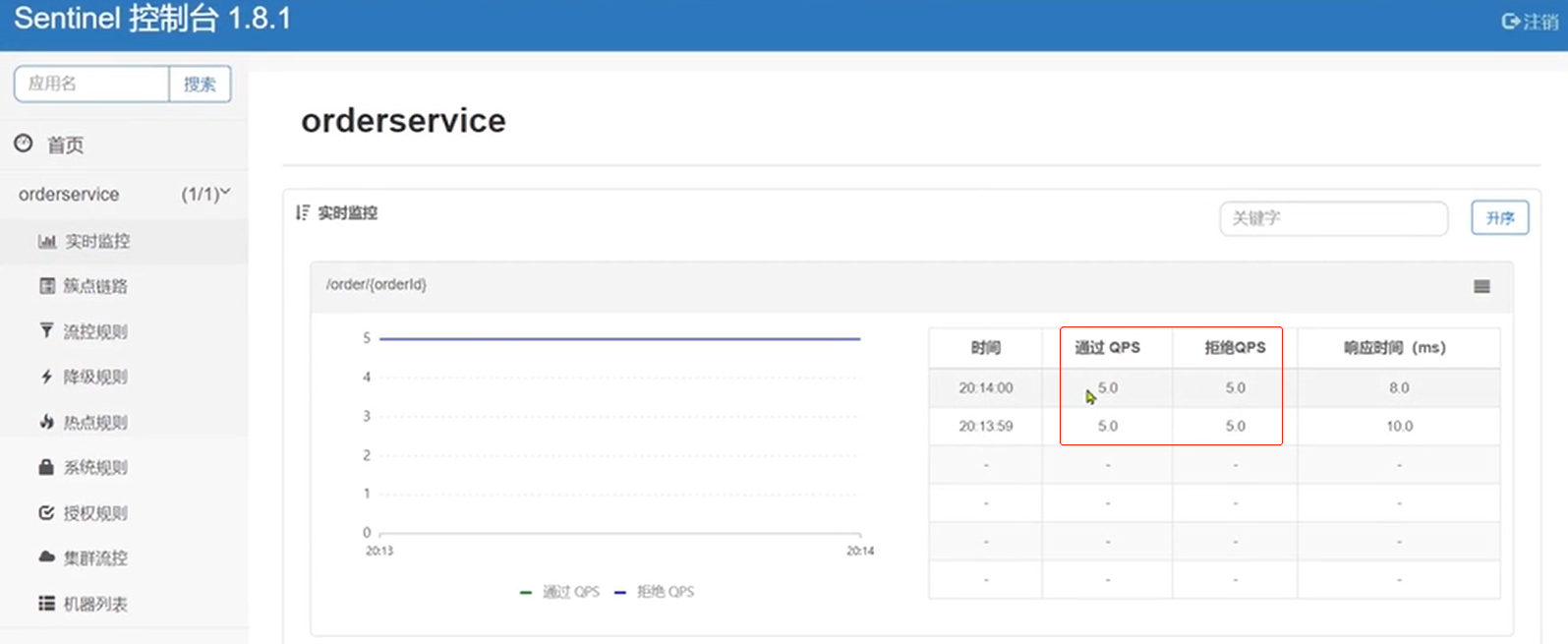1568x644 pixels.
Task: Click the check-square icon beside 授权规则
Action: (x=46, y=512)
